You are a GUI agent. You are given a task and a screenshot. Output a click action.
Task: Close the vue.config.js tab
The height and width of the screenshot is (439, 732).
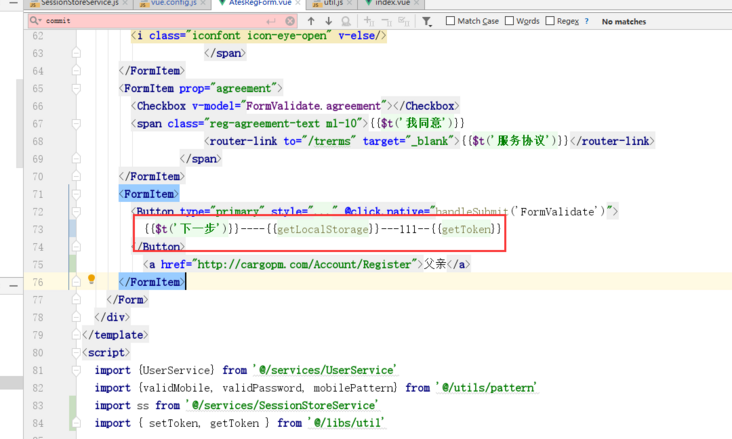(203, 3)
